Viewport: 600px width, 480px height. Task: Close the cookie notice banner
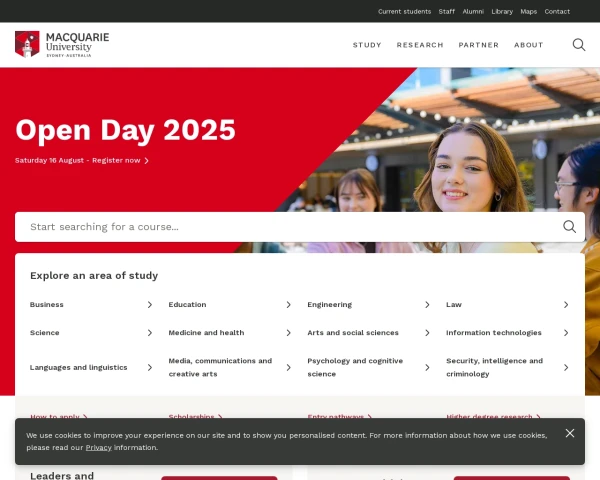[x=570, y=433]
